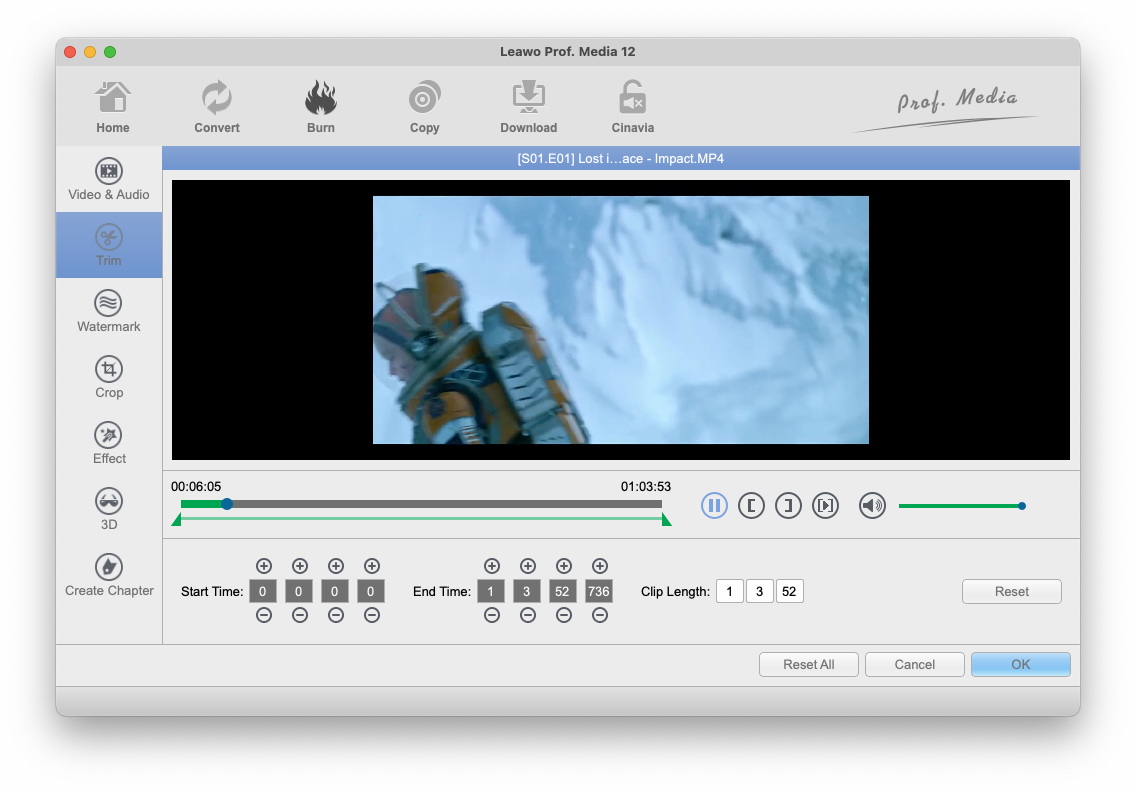Open the Burn module
Screen dimensions: 1136x790
click(321, 107)
